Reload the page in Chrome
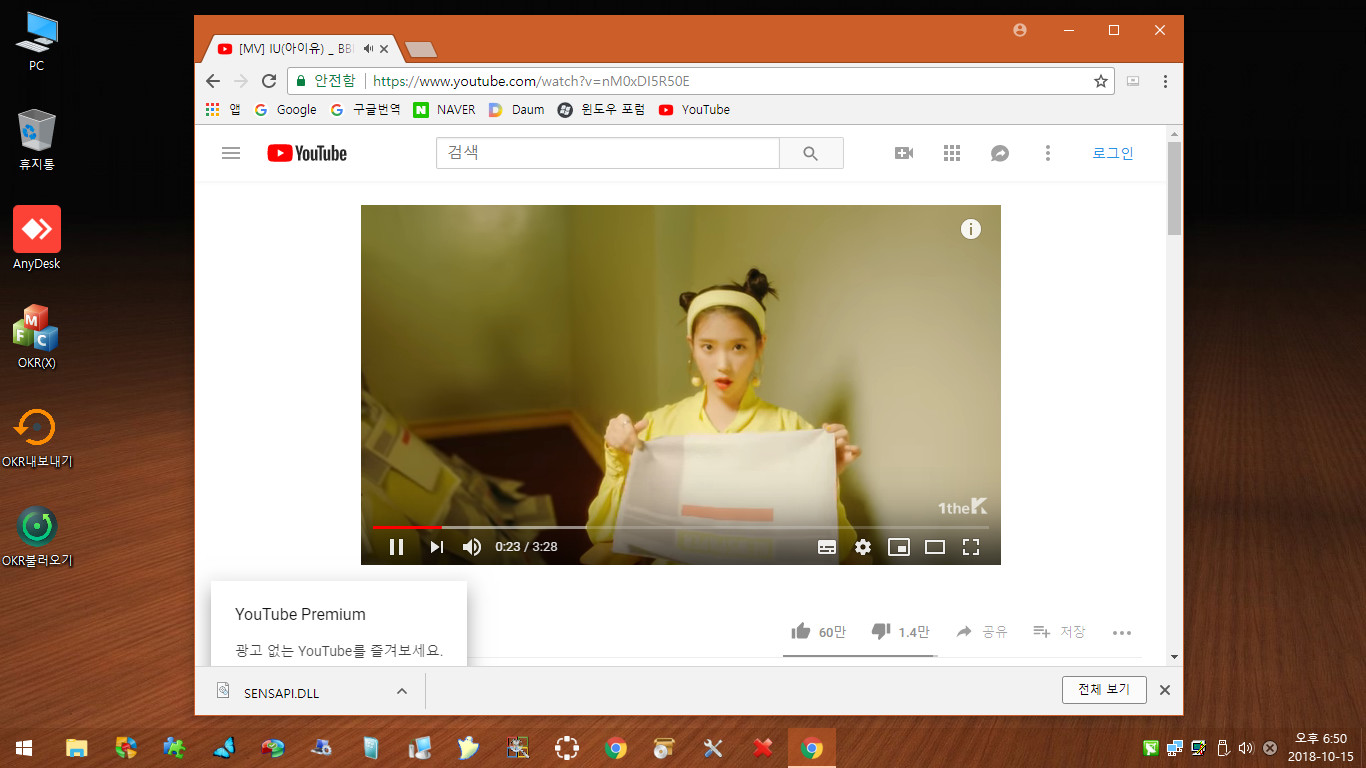Image resolution: width=1366 pixels, height=768 pixels. (x=268, y=81)
